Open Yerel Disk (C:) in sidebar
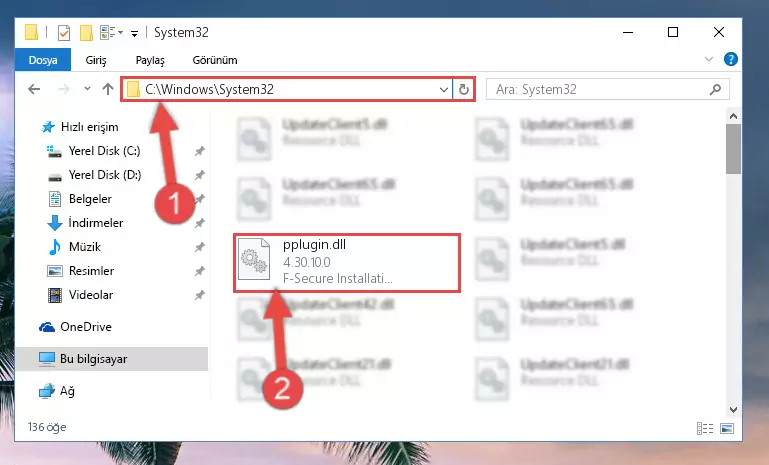Viewport: 769px width, 465px height. [104, 151]
